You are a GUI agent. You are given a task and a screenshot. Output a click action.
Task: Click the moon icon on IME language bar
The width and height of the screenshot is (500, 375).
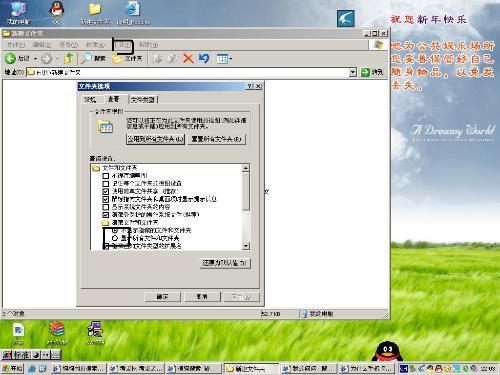coord(36,355)
